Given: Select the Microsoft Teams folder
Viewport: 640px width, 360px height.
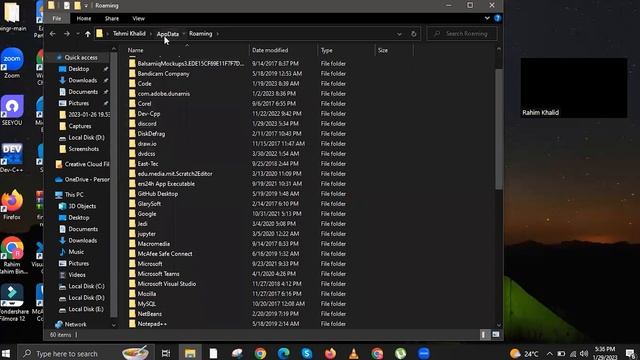Looking at the screenshot, I should [158, 274].
